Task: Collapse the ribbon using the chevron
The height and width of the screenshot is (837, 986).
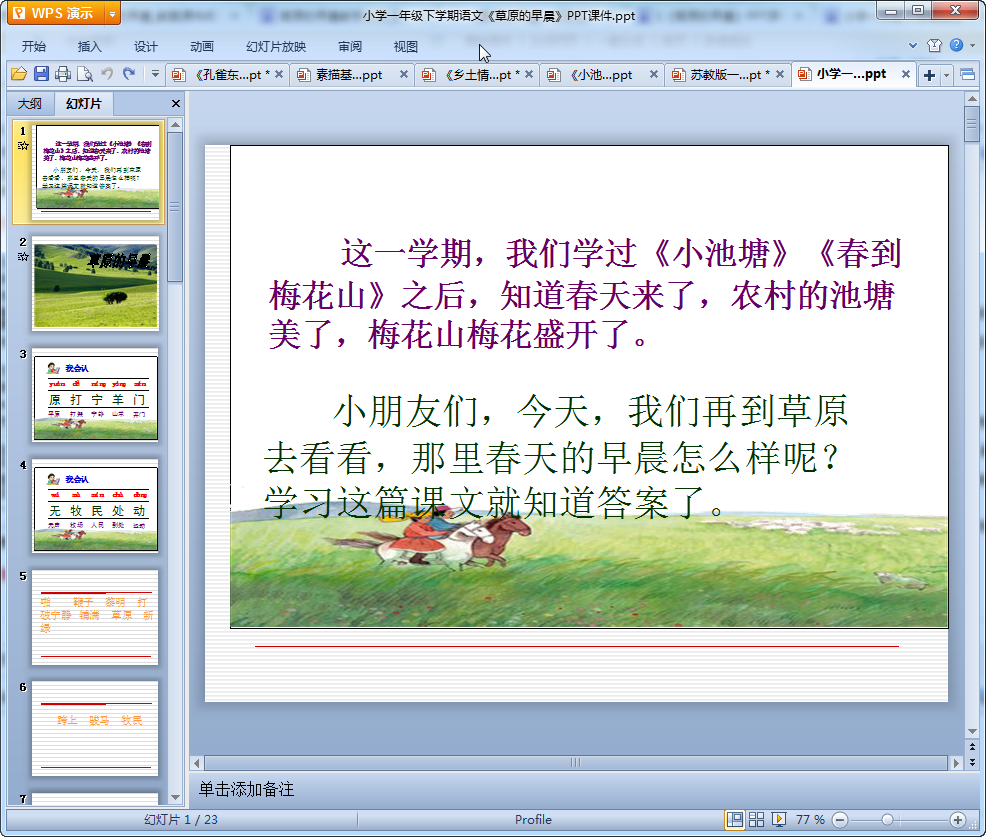Action: click(x=913, y=45)
